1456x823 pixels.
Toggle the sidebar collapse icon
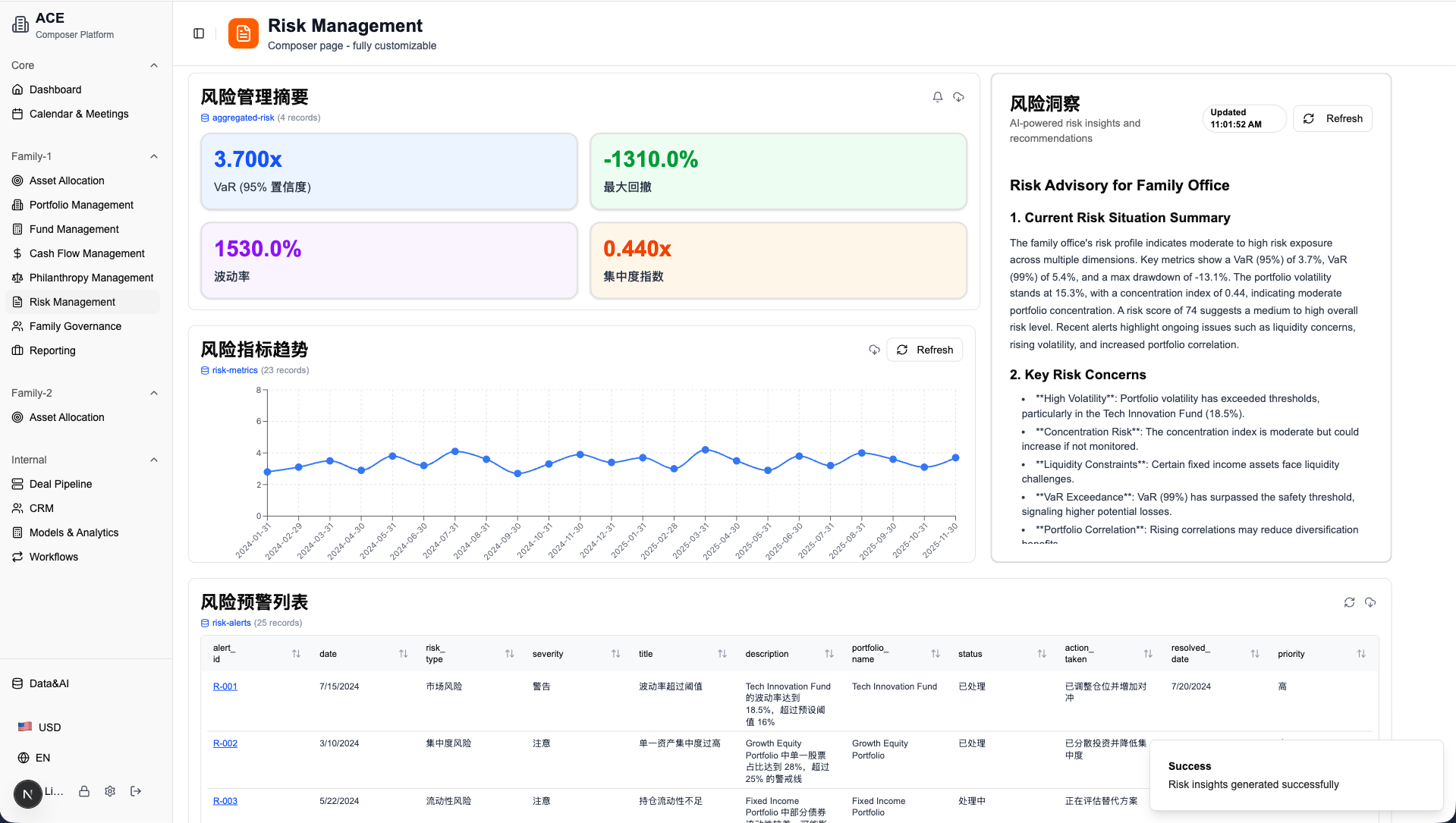point(199,33)
